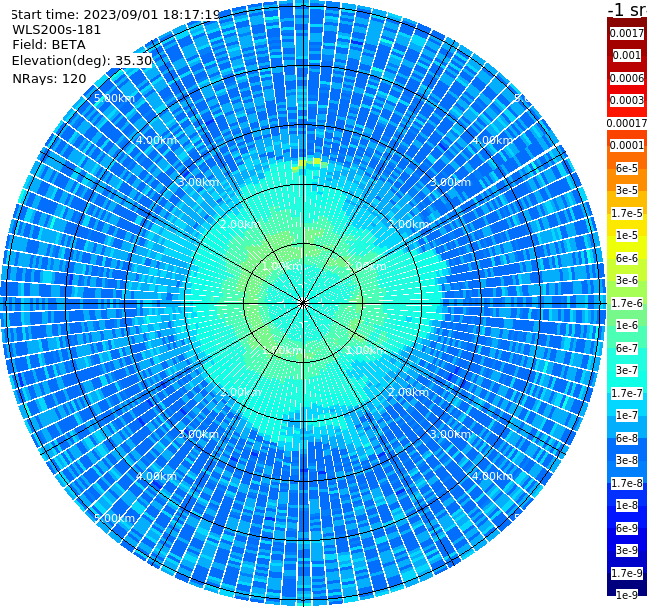
Task: Click the Field: BETA label
Action: coord(49,45)
